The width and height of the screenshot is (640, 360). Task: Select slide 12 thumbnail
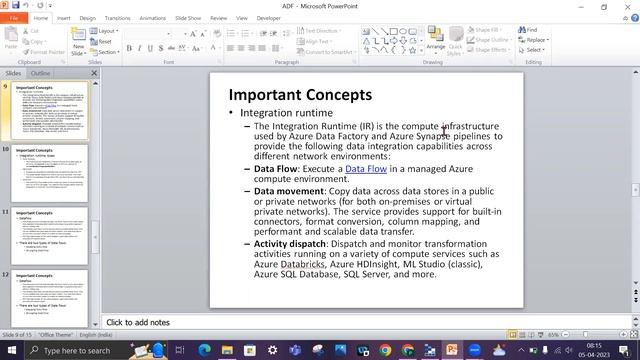49,298
